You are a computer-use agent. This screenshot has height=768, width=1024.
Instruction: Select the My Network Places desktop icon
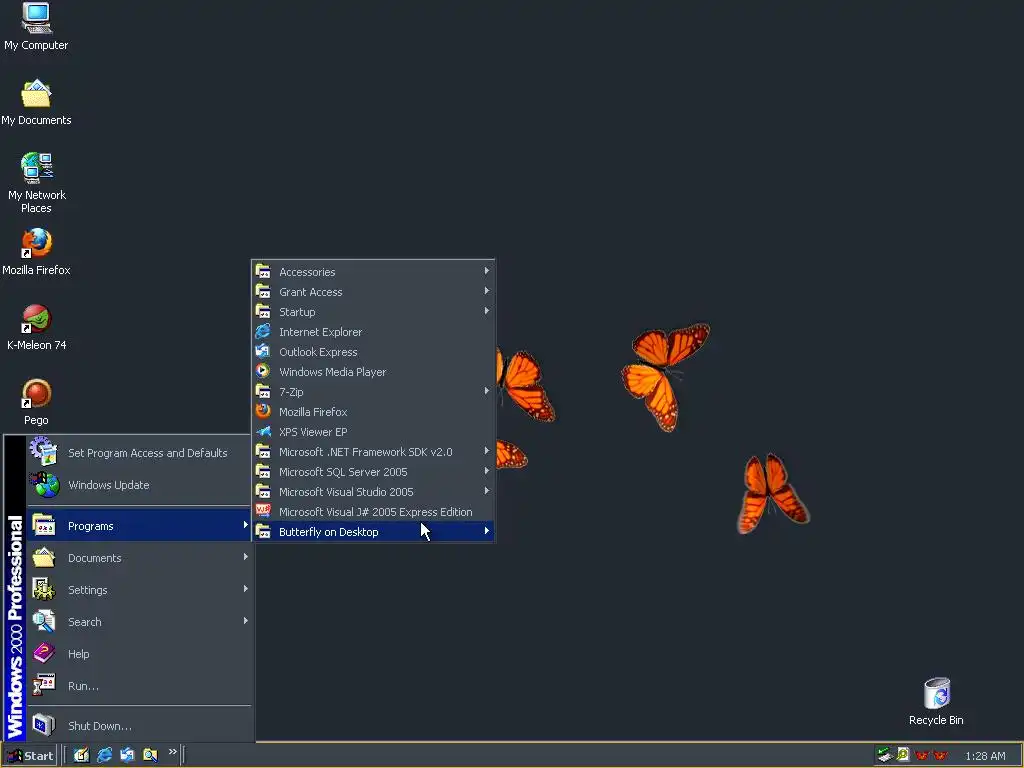click(36, 183)
